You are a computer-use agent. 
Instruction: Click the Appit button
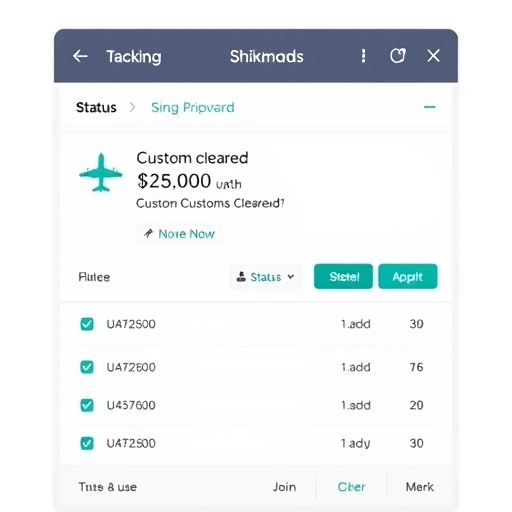(x=408, y=276)
